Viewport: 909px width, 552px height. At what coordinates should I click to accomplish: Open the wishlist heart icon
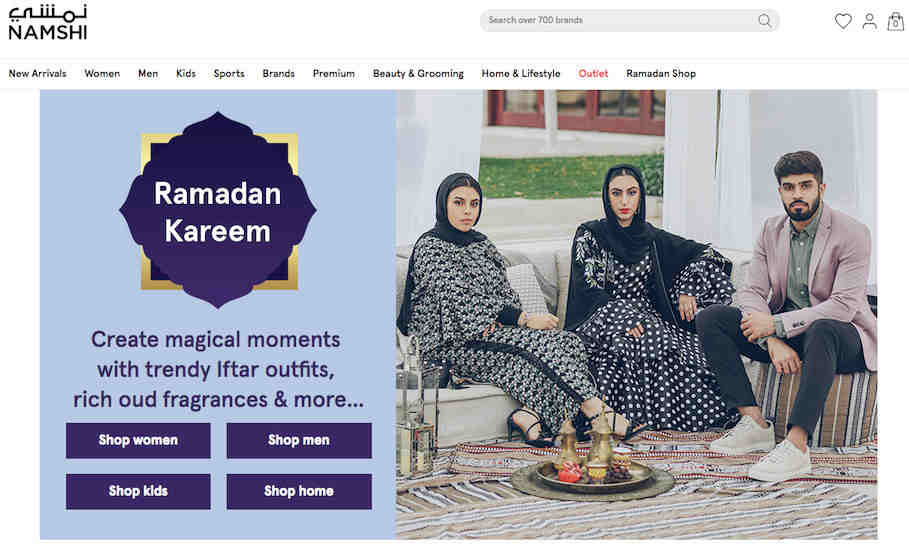click(843, 21)
